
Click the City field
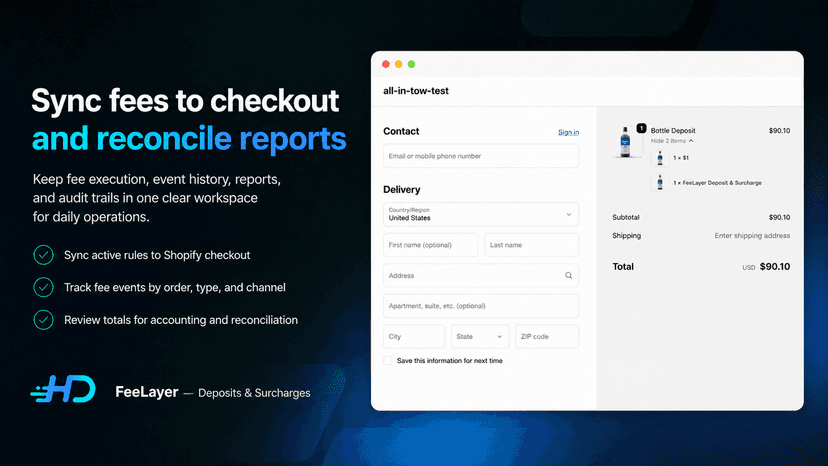(414, 337)
